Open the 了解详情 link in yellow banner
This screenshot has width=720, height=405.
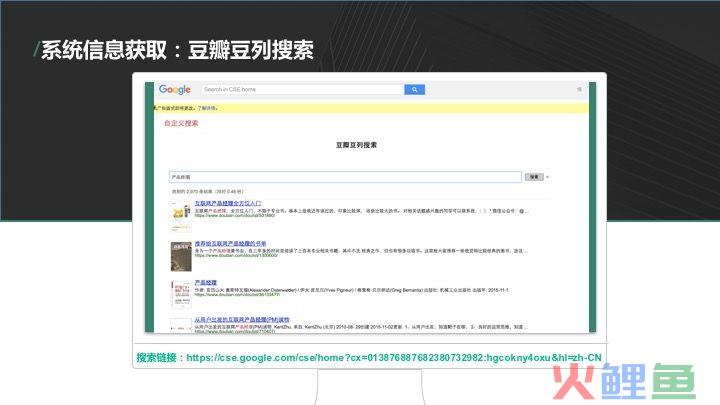point(207,108)
